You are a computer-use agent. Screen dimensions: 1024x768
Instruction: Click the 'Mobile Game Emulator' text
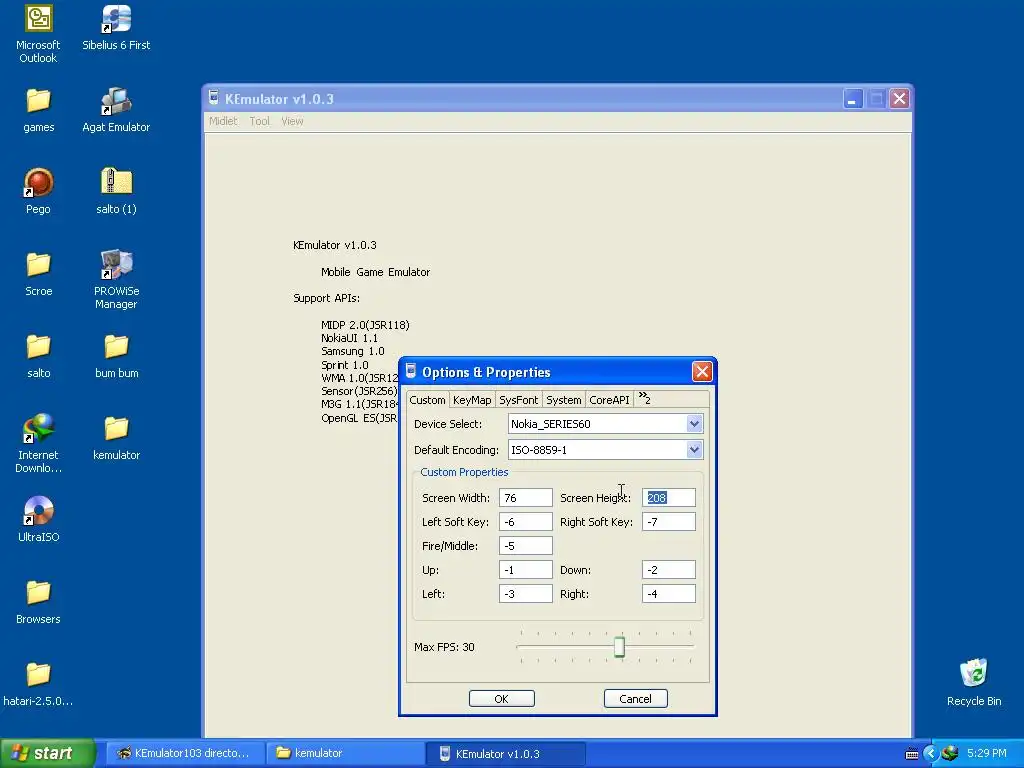[376, 272]
